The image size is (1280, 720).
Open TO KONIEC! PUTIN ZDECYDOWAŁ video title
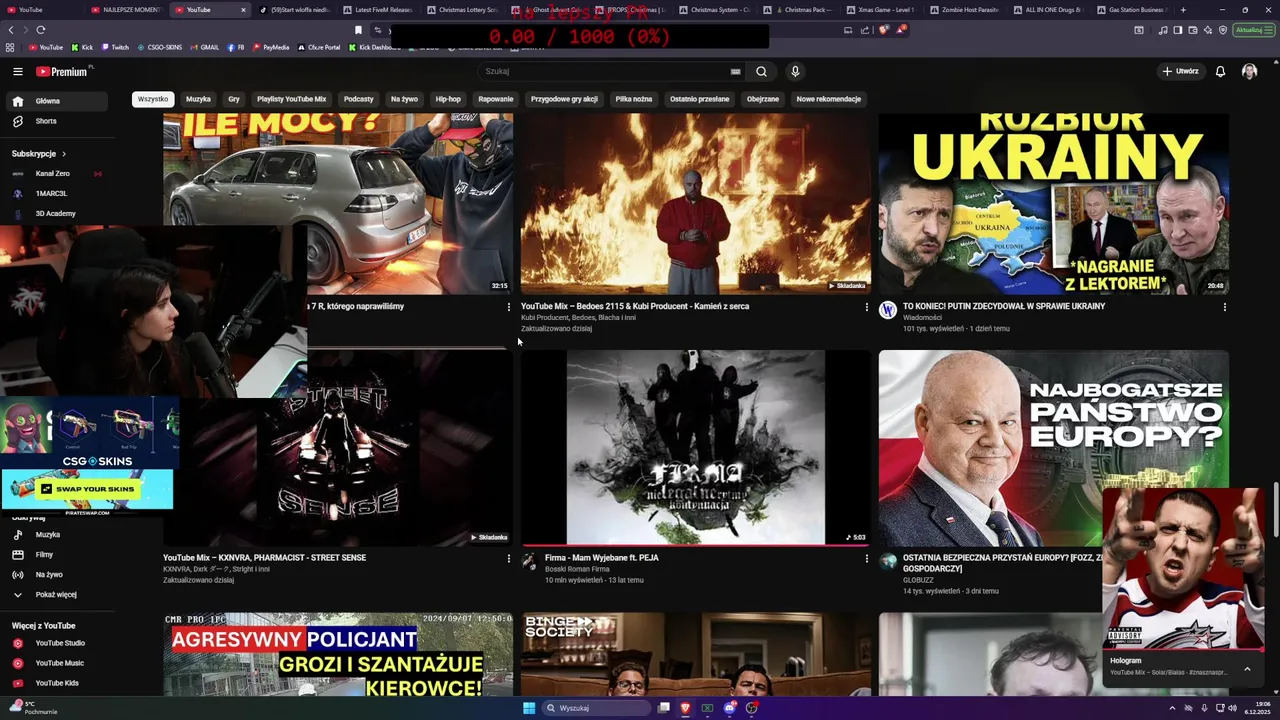tap(1004, 306)
